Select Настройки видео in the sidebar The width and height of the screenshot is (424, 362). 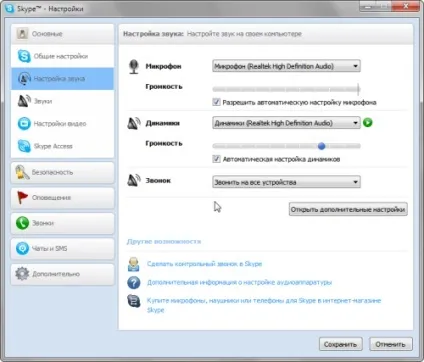pyautogui.click(x=62, y=124)
